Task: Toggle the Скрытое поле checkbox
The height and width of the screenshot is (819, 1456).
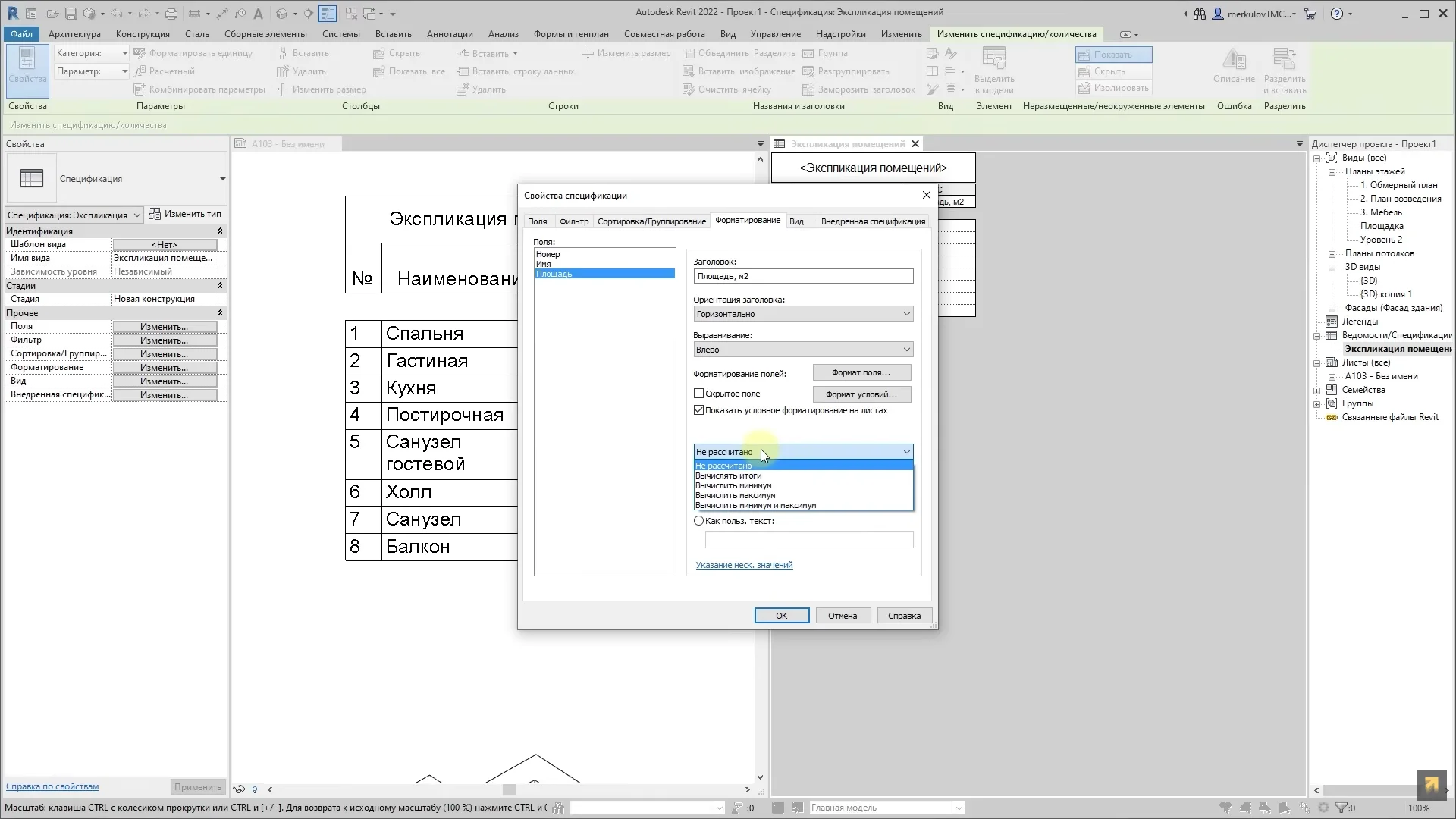Action: (698, 394)
